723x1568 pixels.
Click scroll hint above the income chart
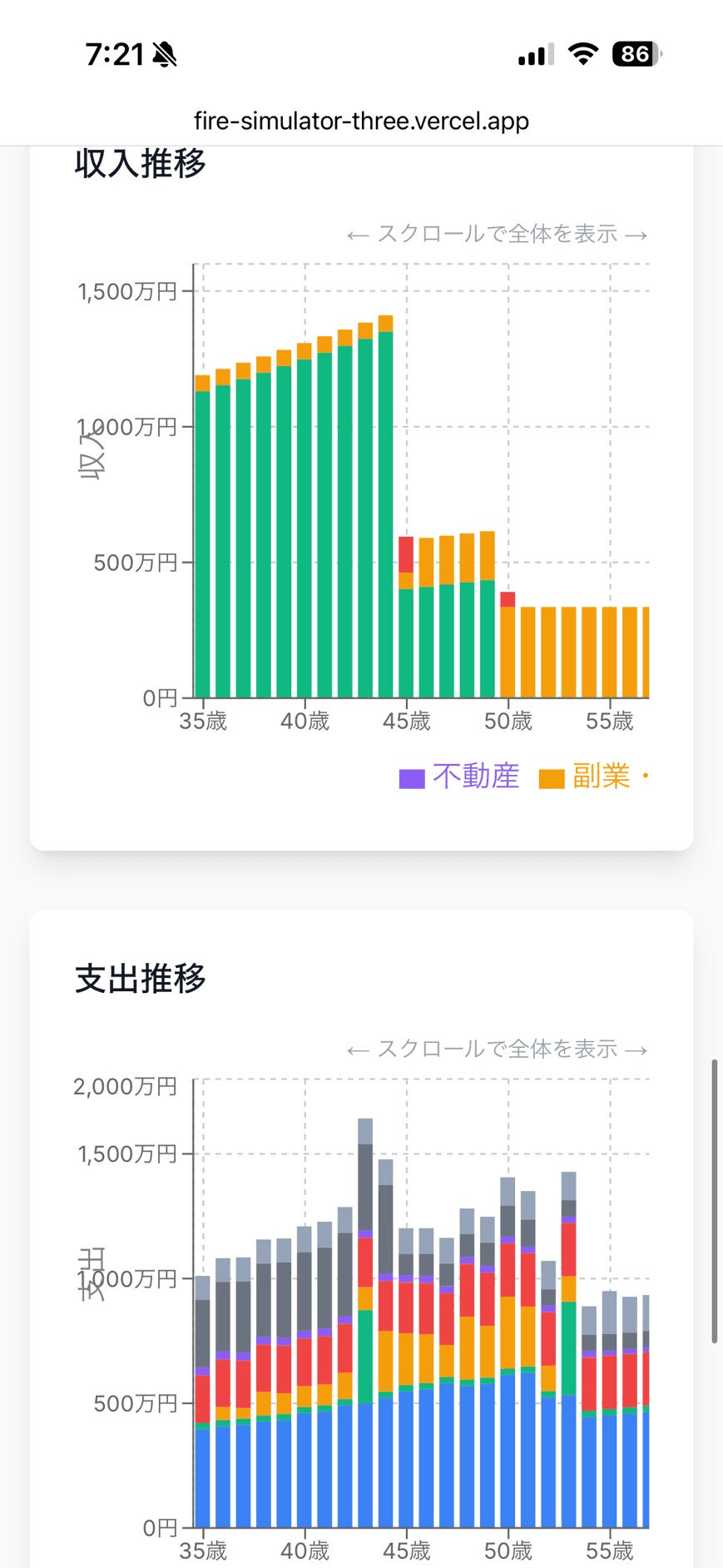coord(498,234)
